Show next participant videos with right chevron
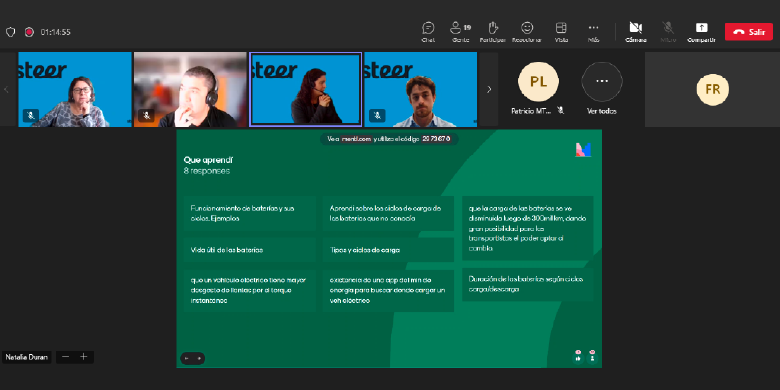Screen dimensions: 780x390 point(489,90)
